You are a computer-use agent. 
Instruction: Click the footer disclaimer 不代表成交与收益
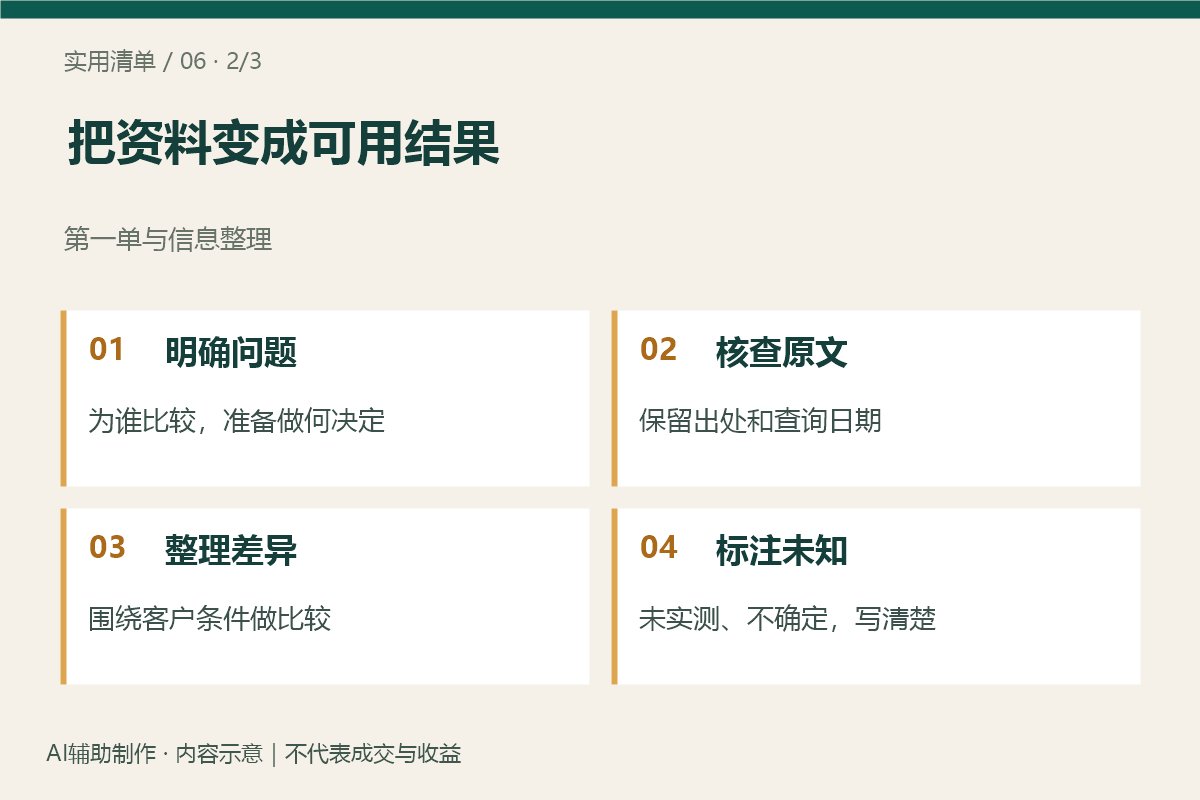pos(373,754)
